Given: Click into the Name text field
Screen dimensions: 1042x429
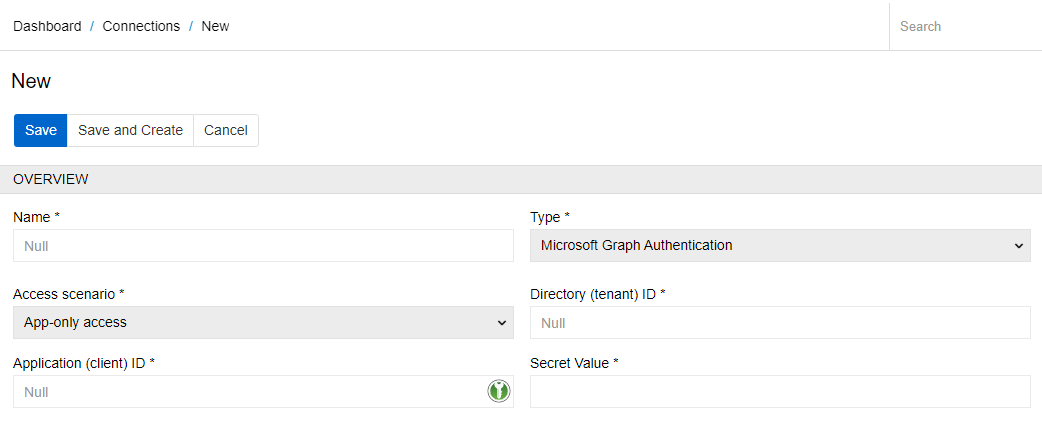Looking at the screenshot, I should pos(262,245).
